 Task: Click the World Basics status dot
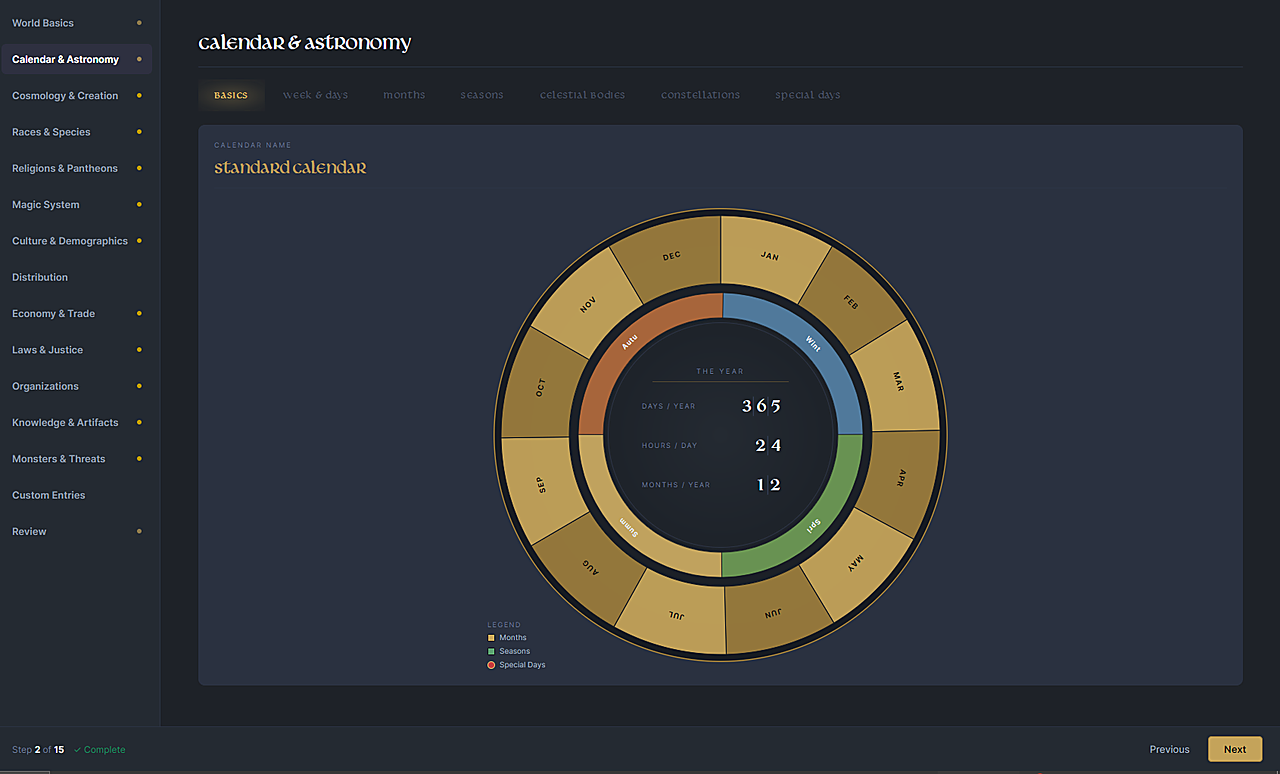point(139,23)
